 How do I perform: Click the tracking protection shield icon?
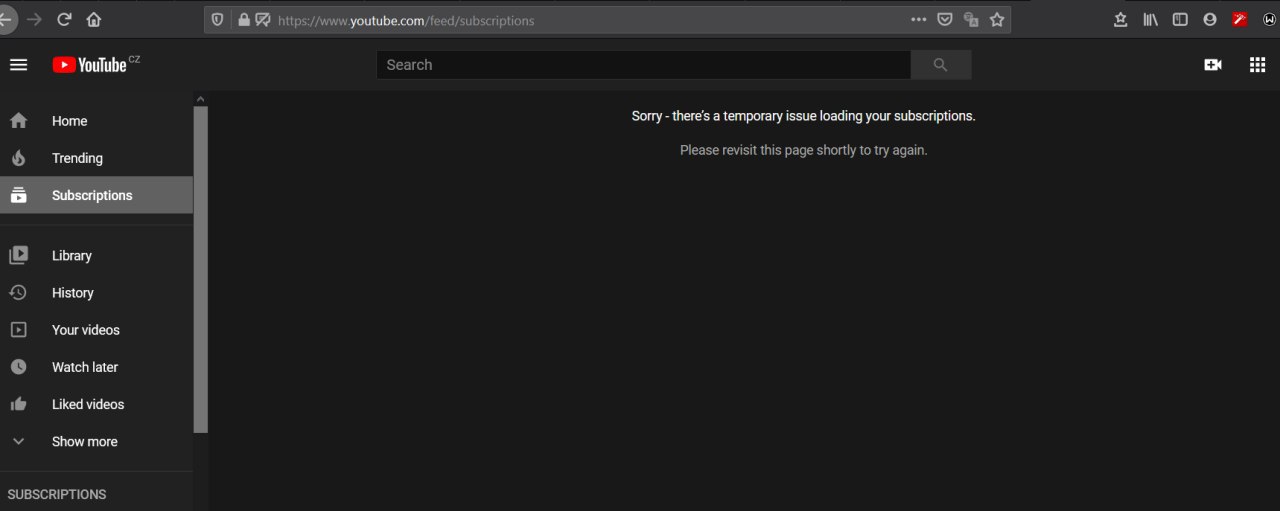pos(218,20)
